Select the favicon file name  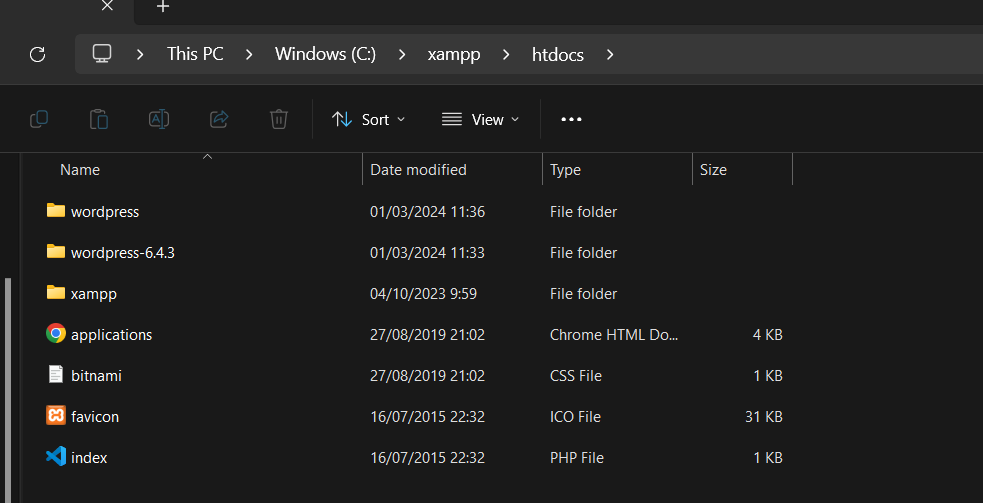tap(95, 416)
